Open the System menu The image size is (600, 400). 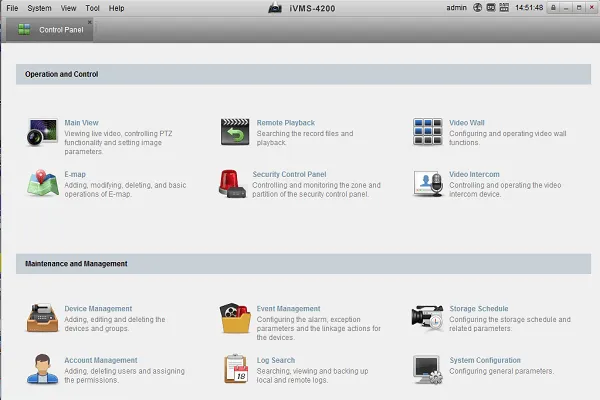39,8
